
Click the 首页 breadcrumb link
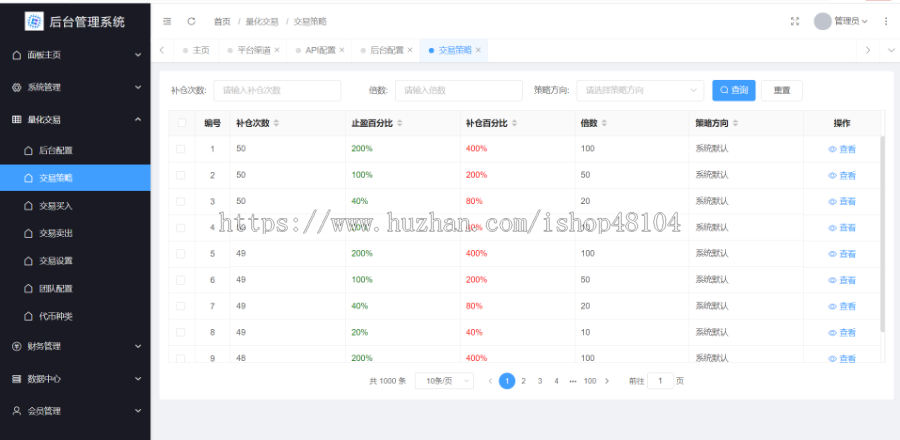[222, 21]
